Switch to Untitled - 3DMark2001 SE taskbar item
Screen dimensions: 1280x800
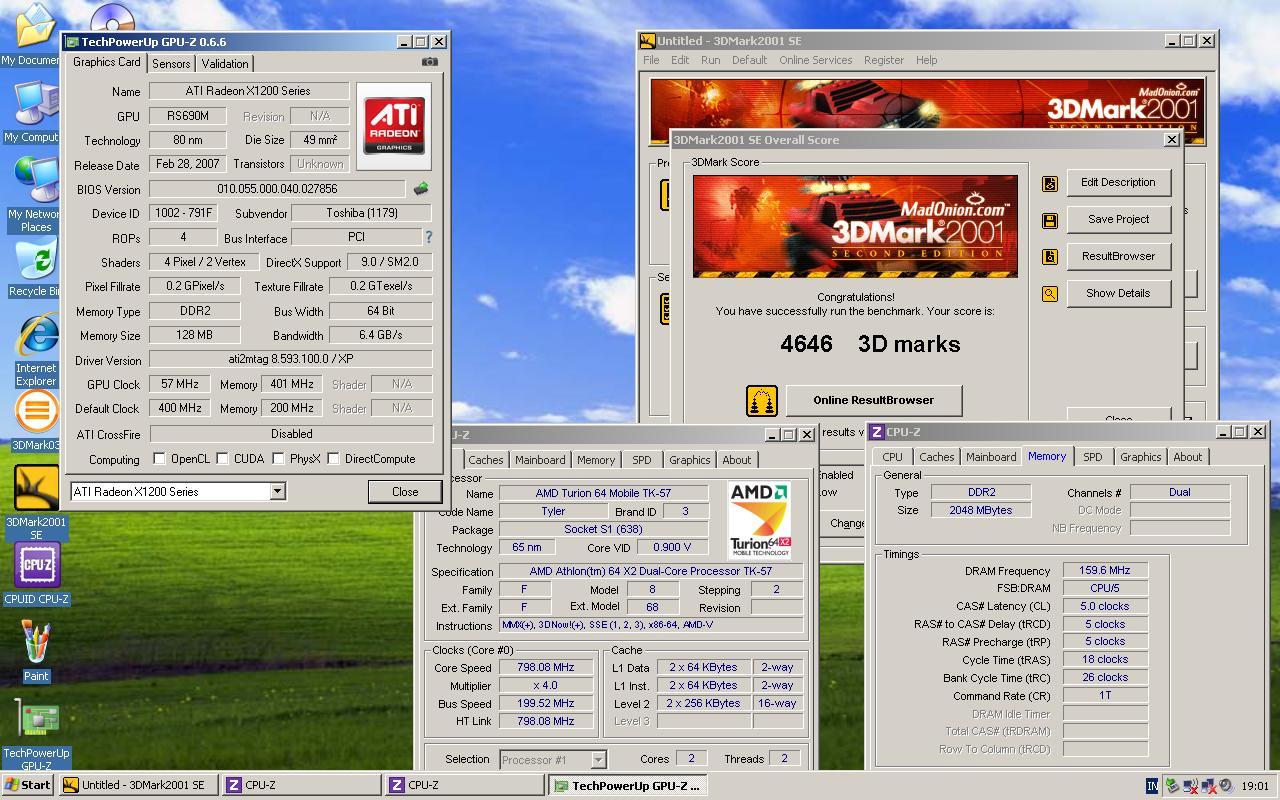tap(136, 785)
